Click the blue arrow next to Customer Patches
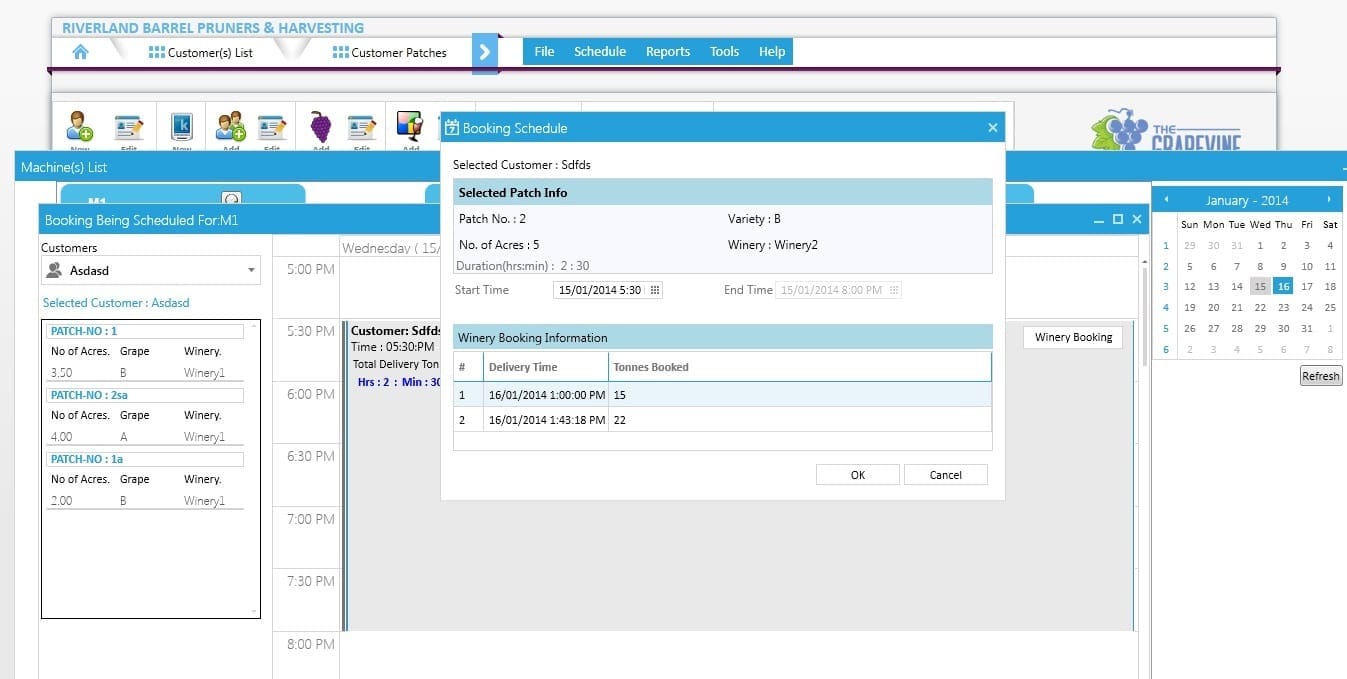 [x=485, y=52]
